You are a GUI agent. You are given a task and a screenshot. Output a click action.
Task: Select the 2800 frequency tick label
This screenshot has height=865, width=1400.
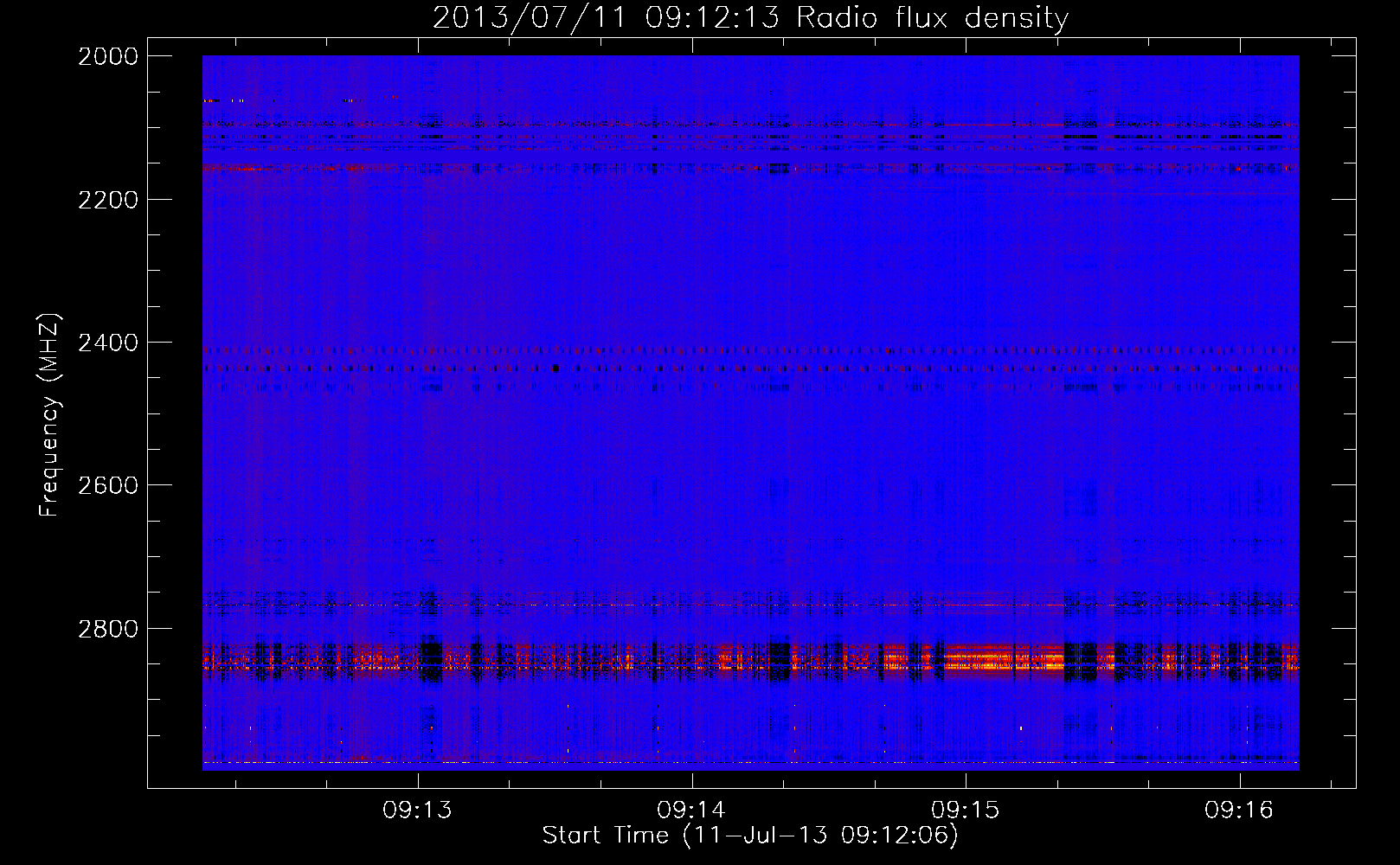108,629
